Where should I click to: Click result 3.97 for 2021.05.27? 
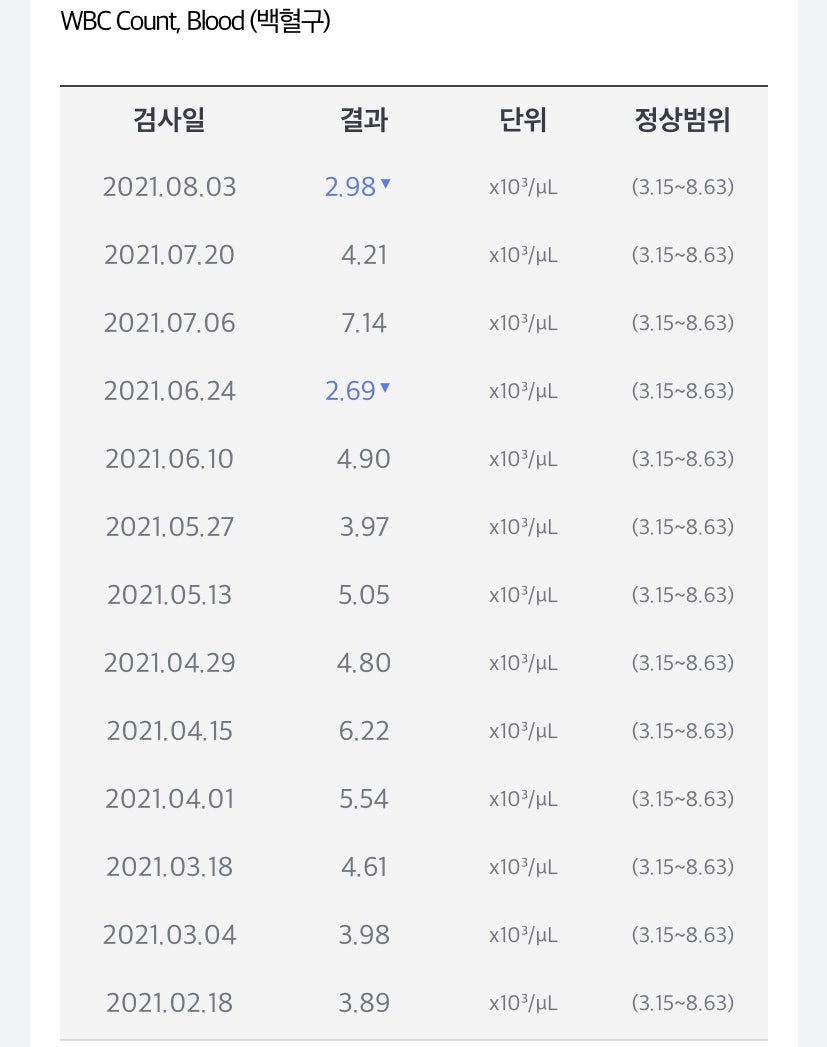(x=364, y=528)
